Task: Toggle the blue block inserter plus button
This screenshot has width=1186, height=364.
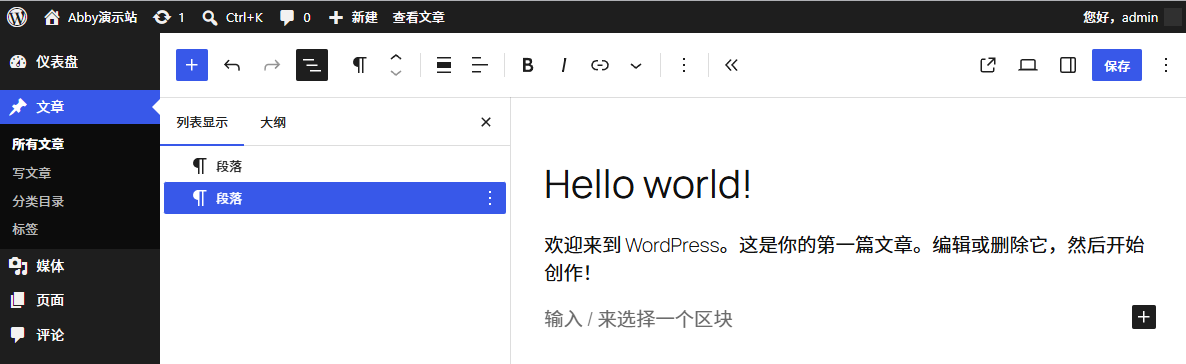Action: click(x=192, y=65)
